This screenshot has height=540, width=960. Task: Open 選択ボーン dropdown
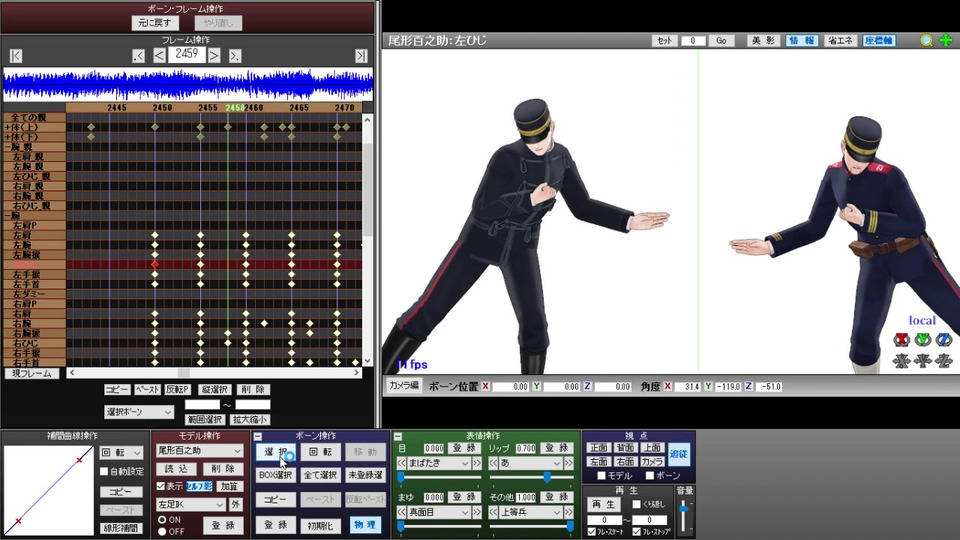click(139, 412)
